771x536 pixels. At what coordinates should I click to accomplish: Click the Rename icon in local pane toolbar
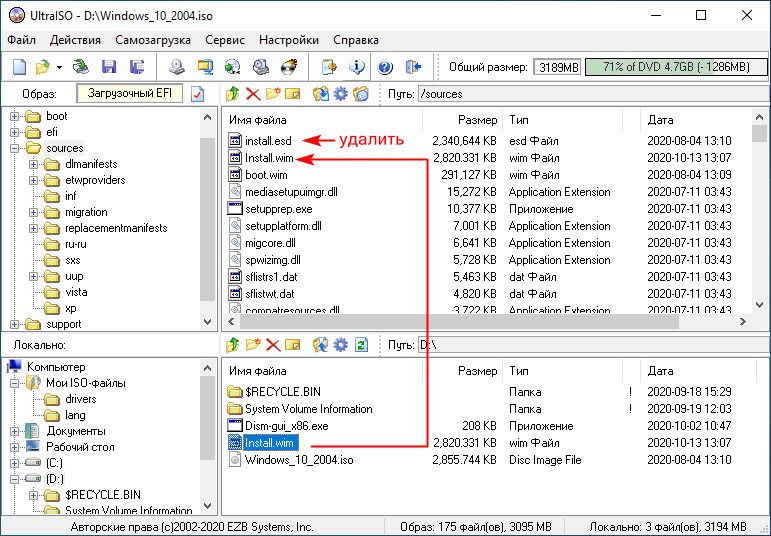pos(293,345)
